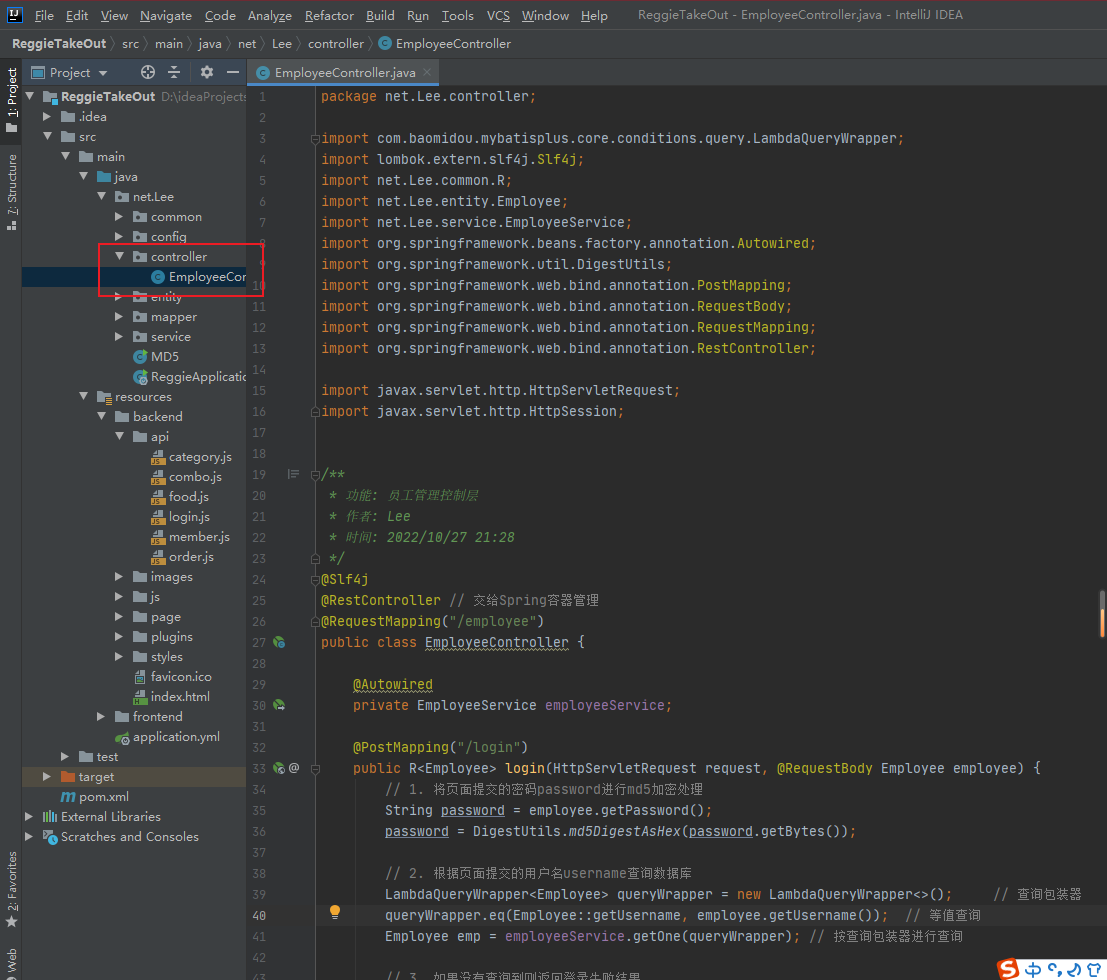The height and width of the screenshot is (980, 1107).
Task: Click line number 40 in gutter
Action: point(259,915)
